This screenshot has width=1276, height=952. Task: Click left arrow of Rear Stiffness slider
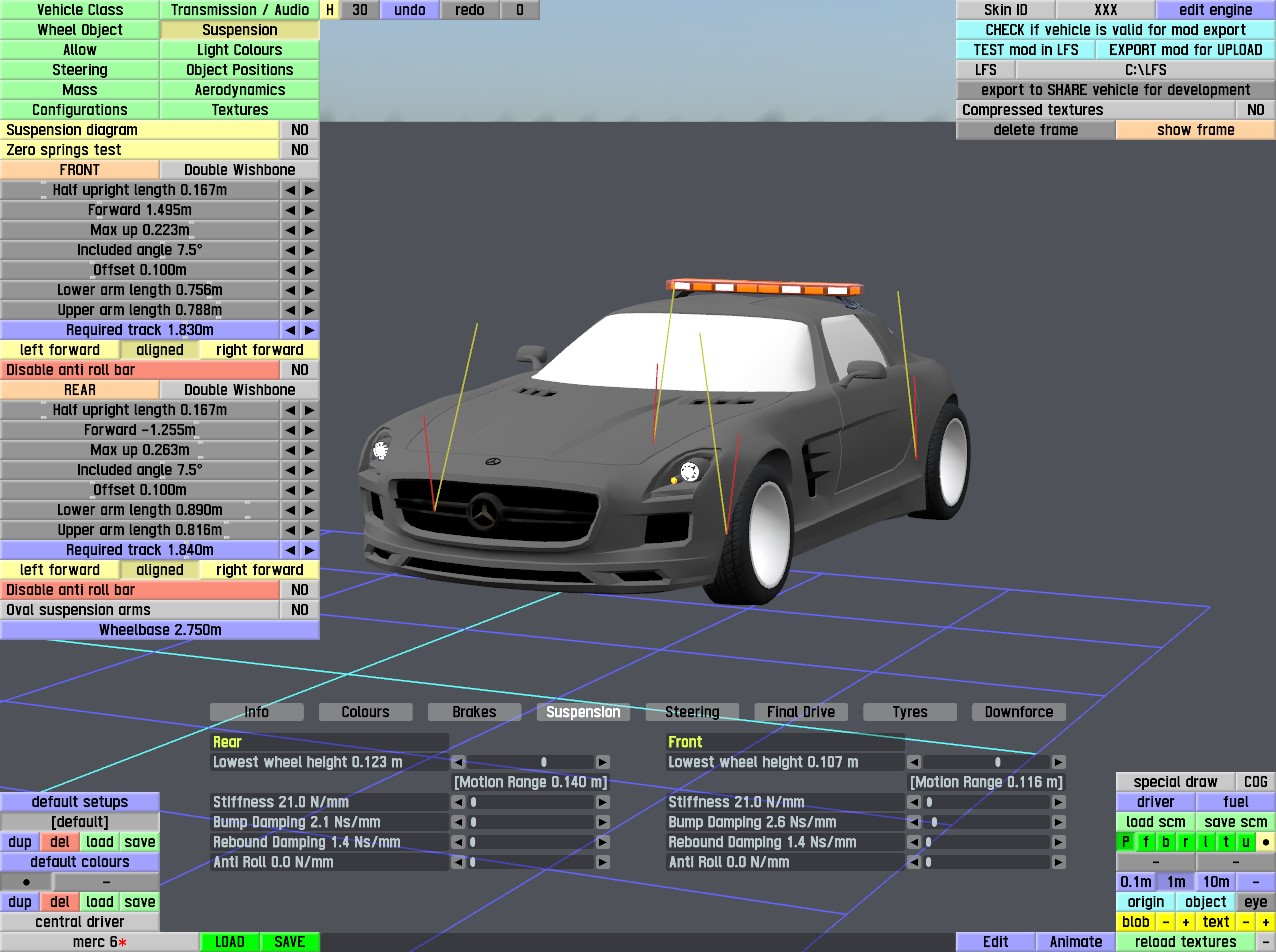point(458,802)
